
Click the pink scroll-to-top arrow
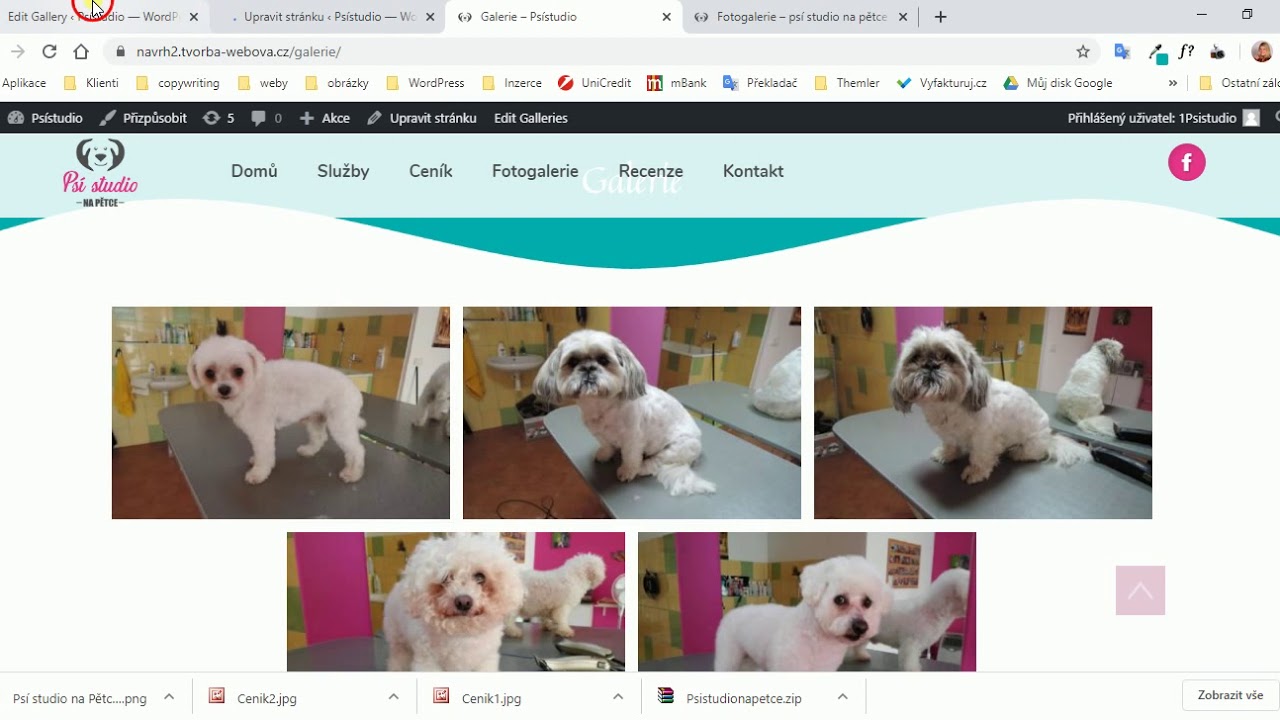(x=1140, y=590)
